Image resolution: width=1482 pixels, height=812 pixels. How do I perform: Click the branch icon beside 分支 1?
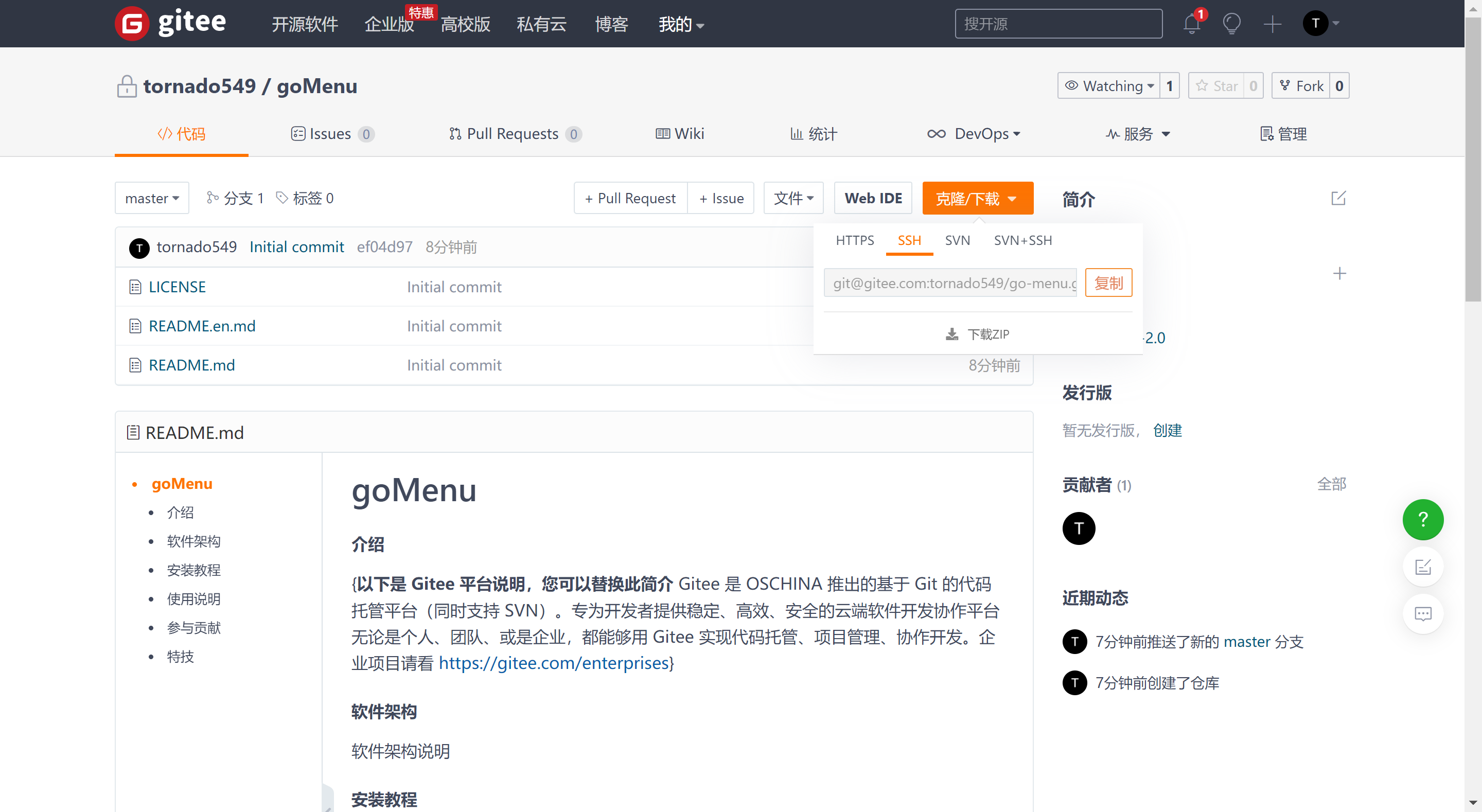213,198
